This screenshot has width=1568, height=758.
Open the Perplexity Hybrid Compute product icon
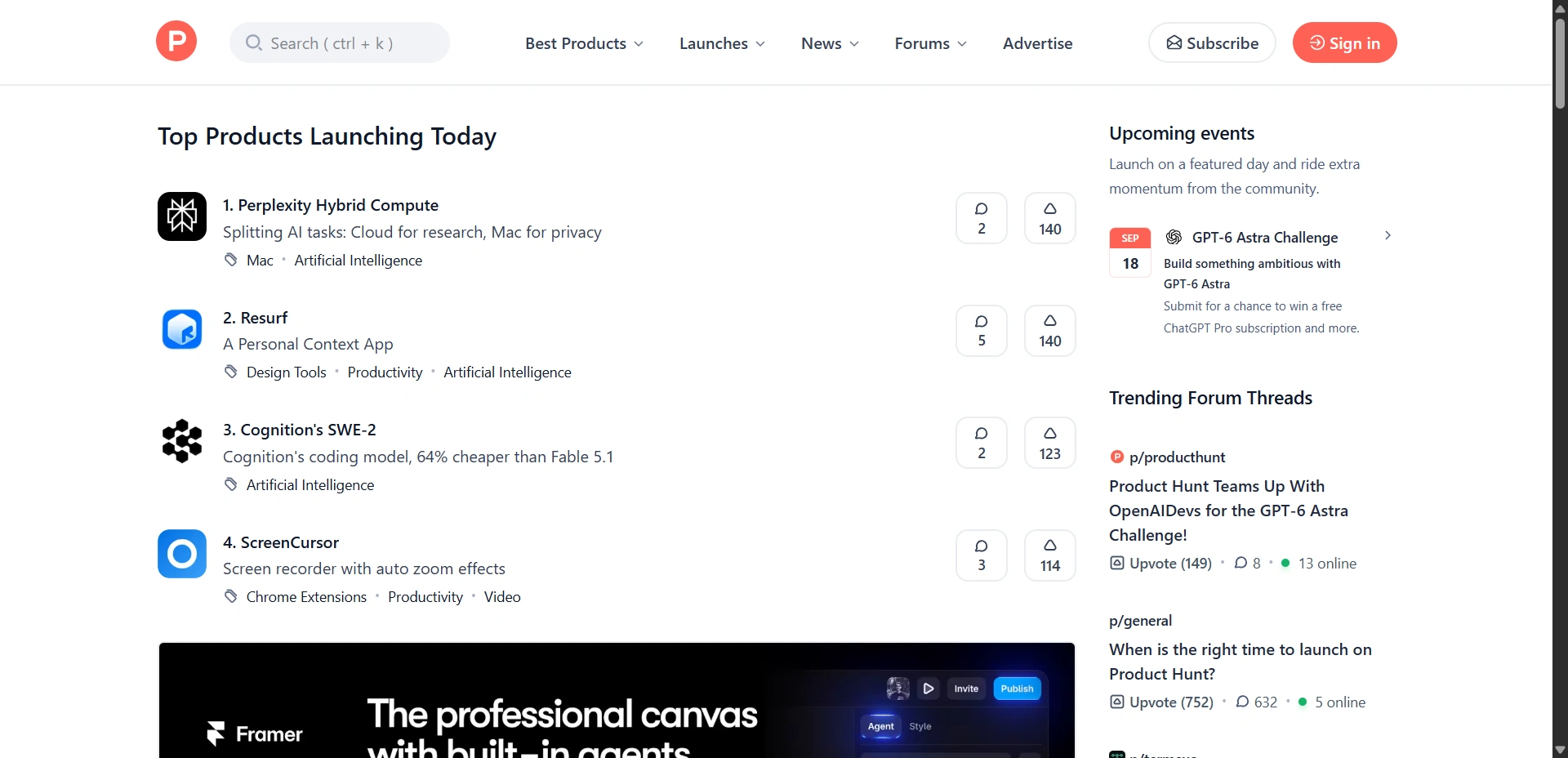click(182, 216)
